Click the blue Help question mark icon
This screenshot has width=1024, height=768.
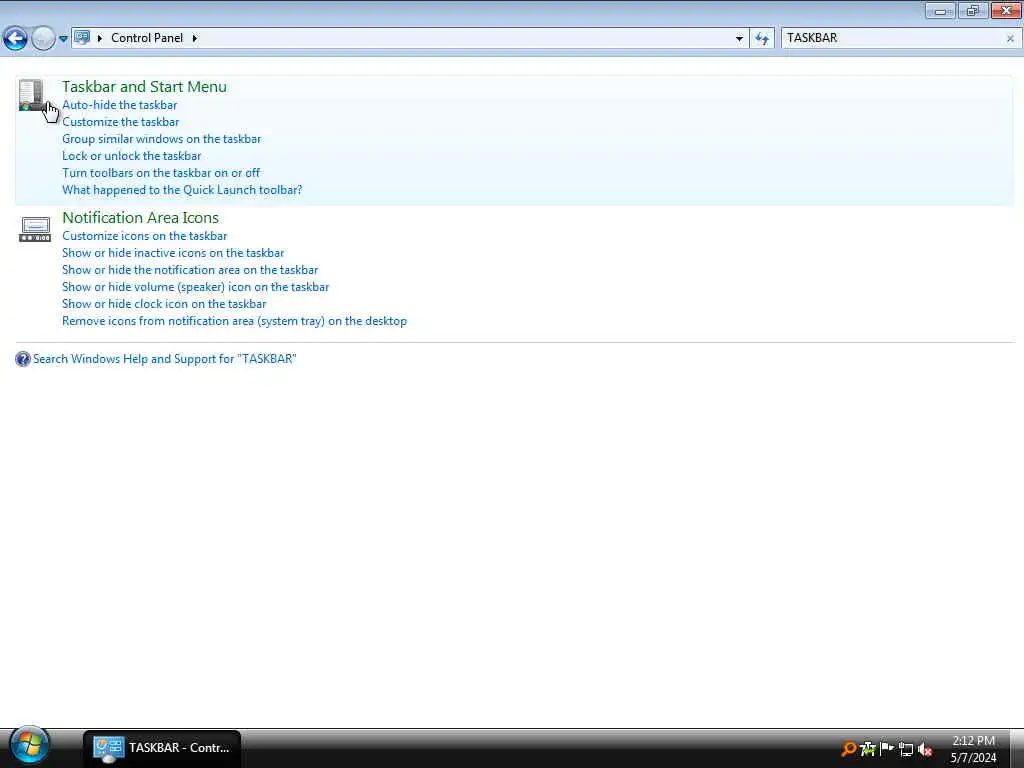tap(23, 359)
